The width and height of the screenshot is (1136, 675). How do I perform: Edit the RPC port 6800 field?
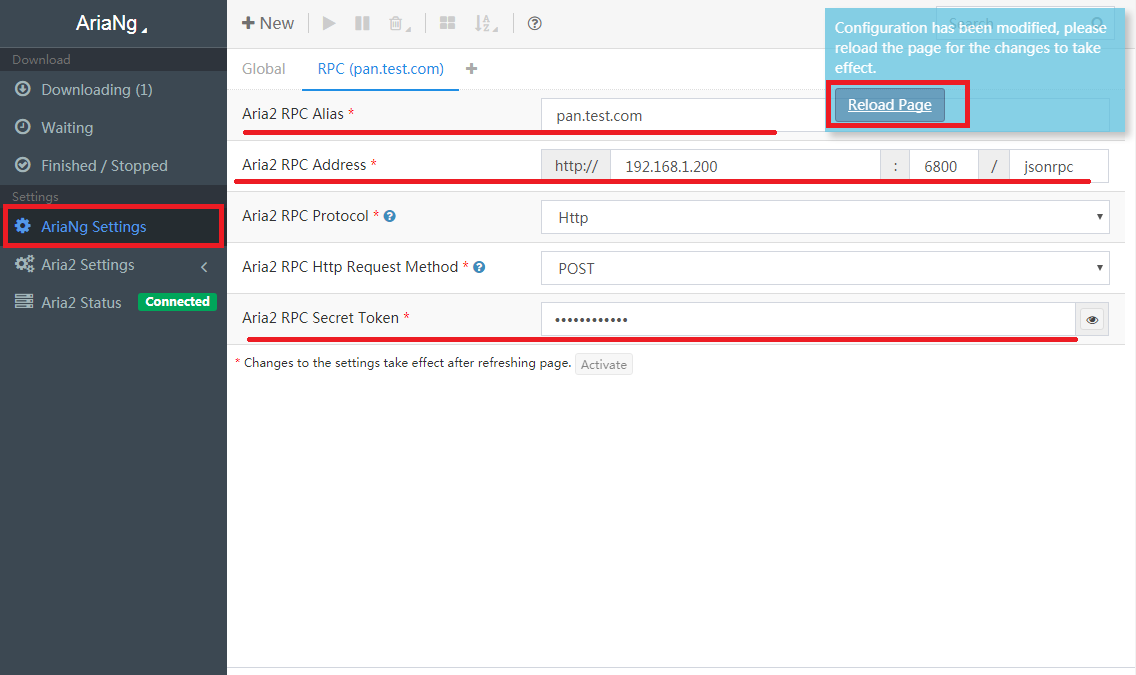[944, 167]
